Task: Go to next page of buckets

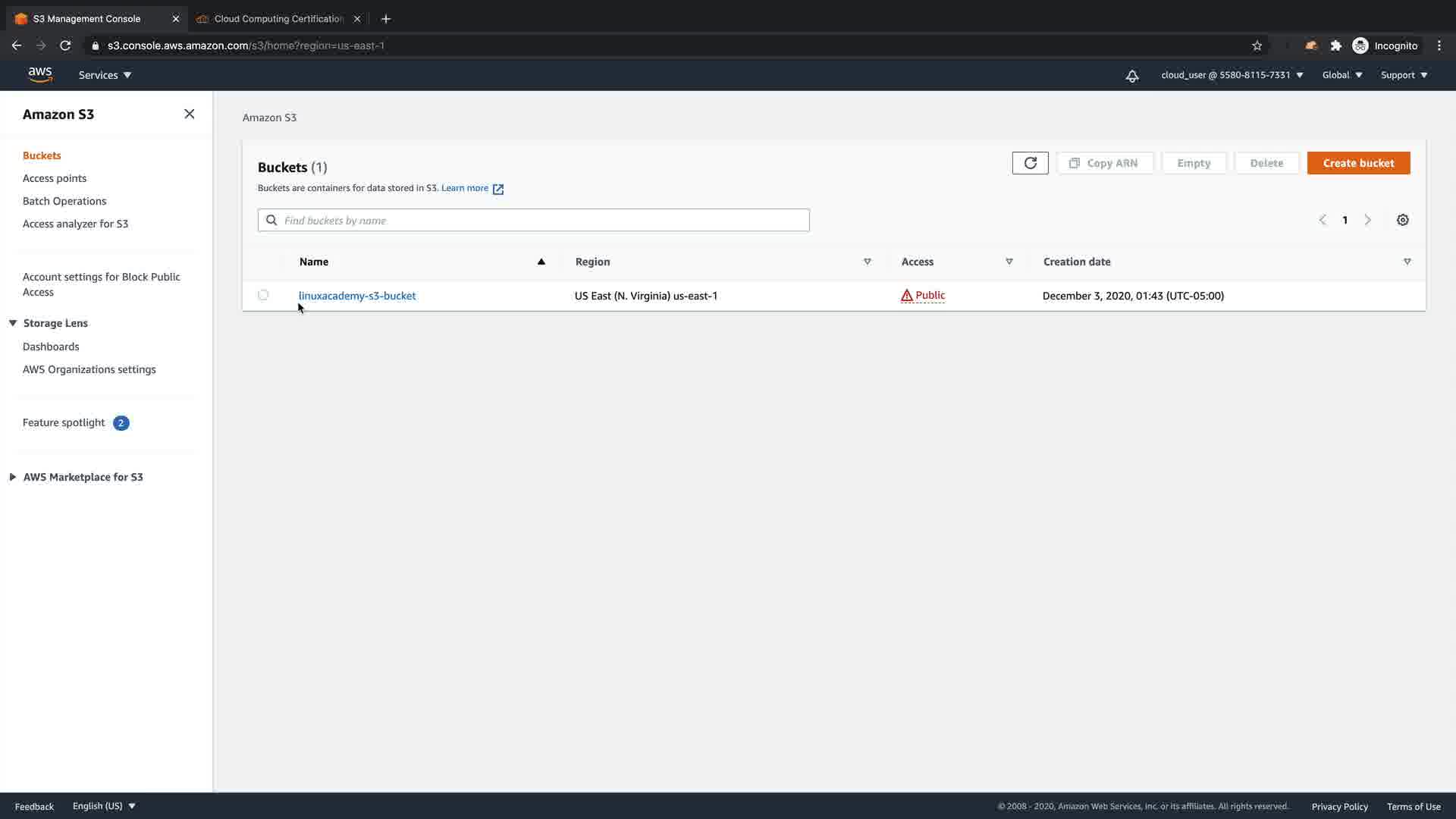Action: pos(1367,220)
